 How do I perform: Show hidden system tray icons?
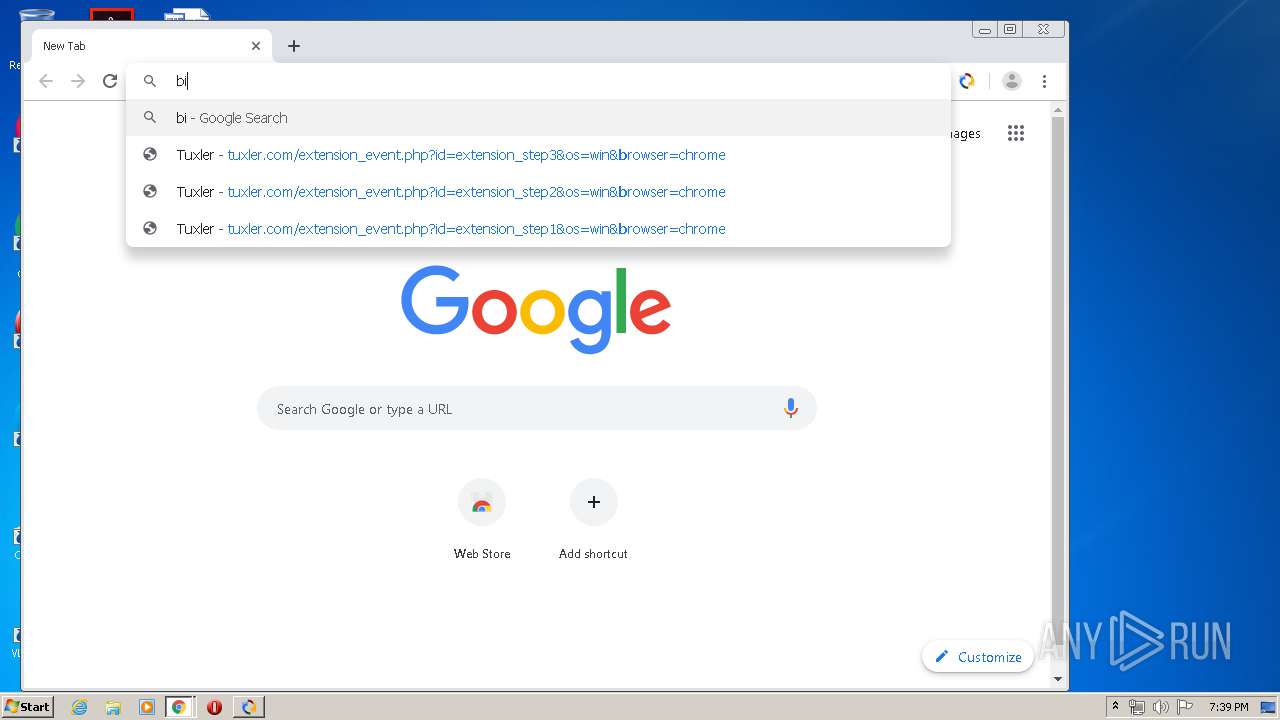[x=1115, y=707]
